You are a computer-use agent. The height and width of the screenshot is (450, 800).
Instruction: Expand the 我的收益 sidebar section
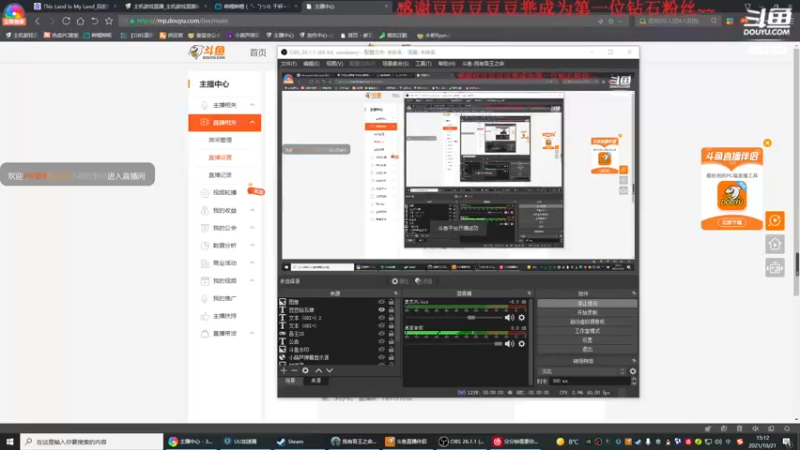click(x=252, y=210)
